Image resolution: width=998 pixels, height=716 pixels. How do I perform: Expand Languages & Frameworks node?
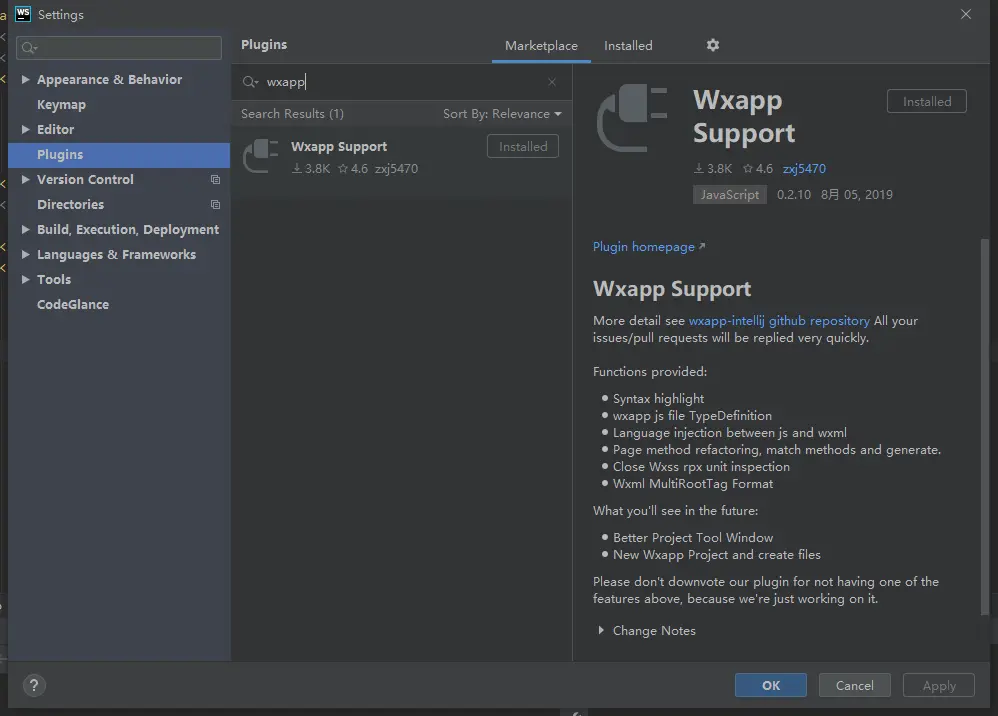(25, 255)
